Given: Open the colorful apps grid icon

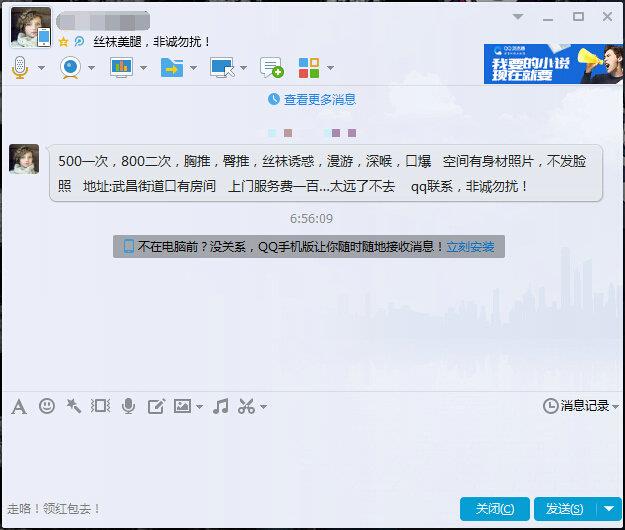Looking at the screenshot, I should (309, 68).
